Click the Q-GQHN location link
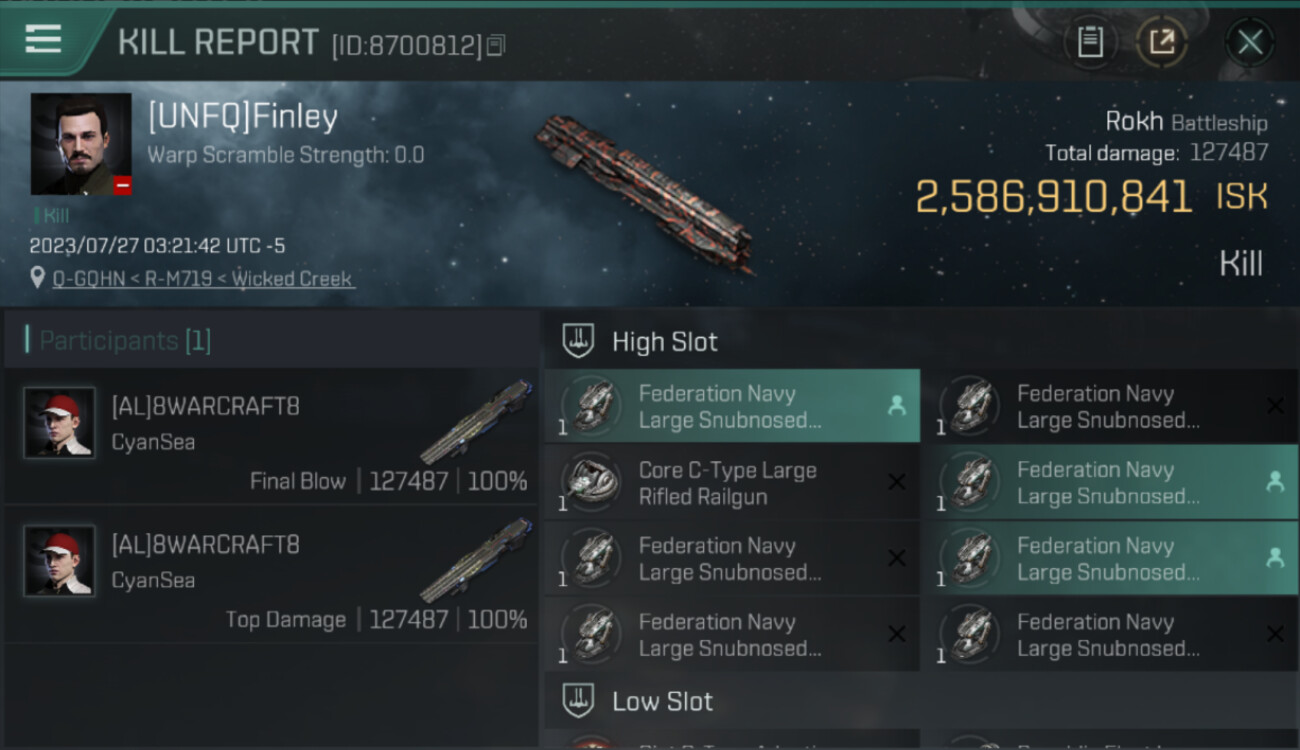 click(203, 278)
